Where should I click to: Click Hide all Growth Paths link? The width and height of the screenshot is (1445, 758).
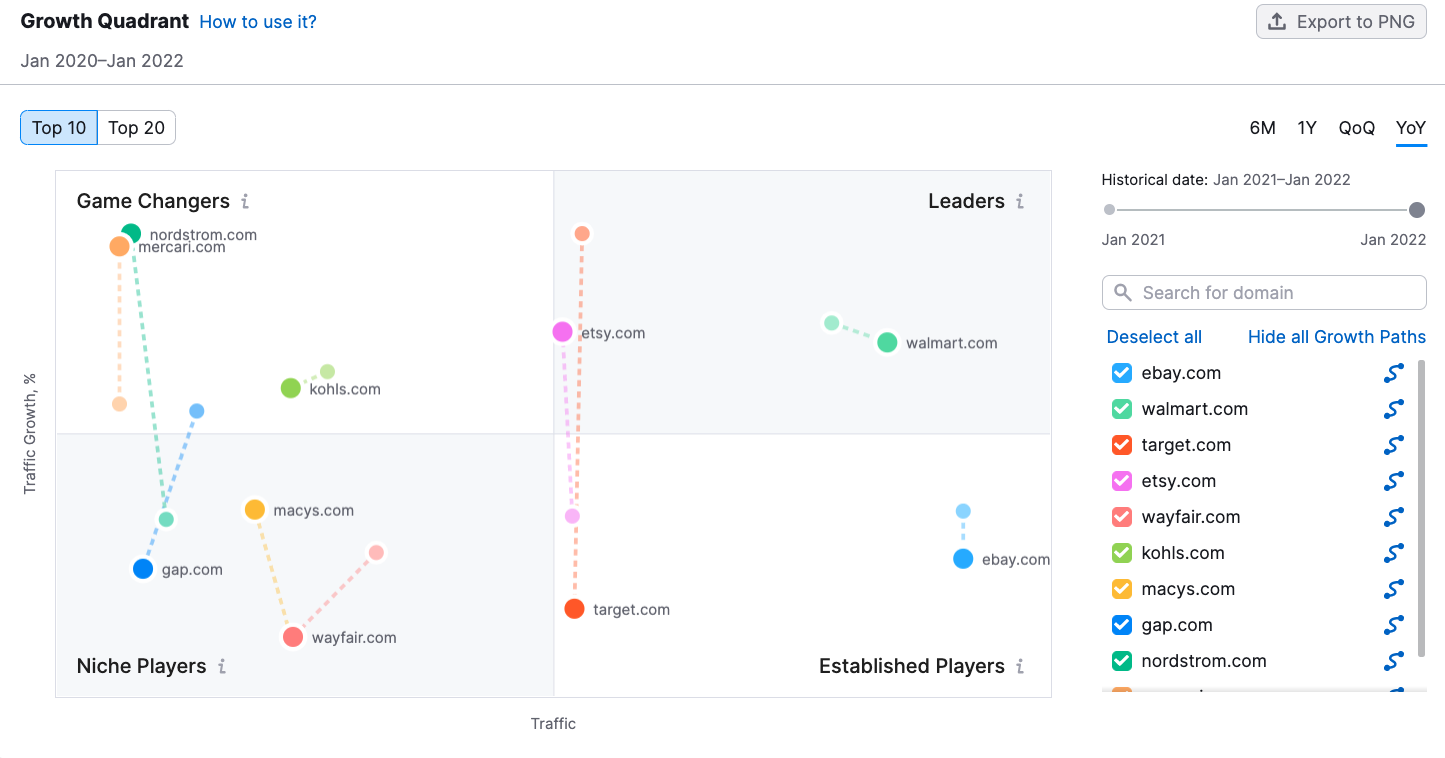[1337, 337]
